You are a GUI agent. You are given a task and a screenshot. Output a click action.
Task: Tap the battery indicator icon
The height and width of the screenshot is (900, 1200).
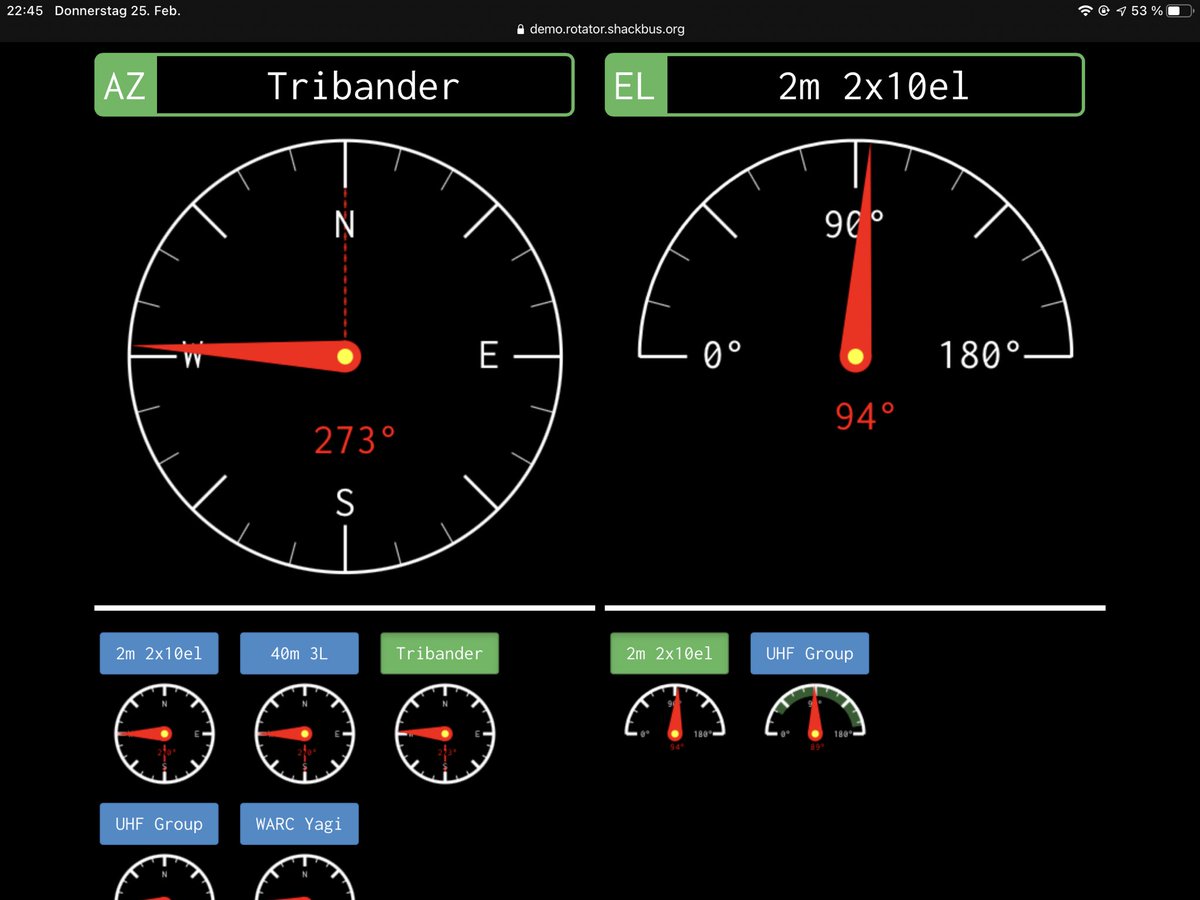tap(1180, 10)
